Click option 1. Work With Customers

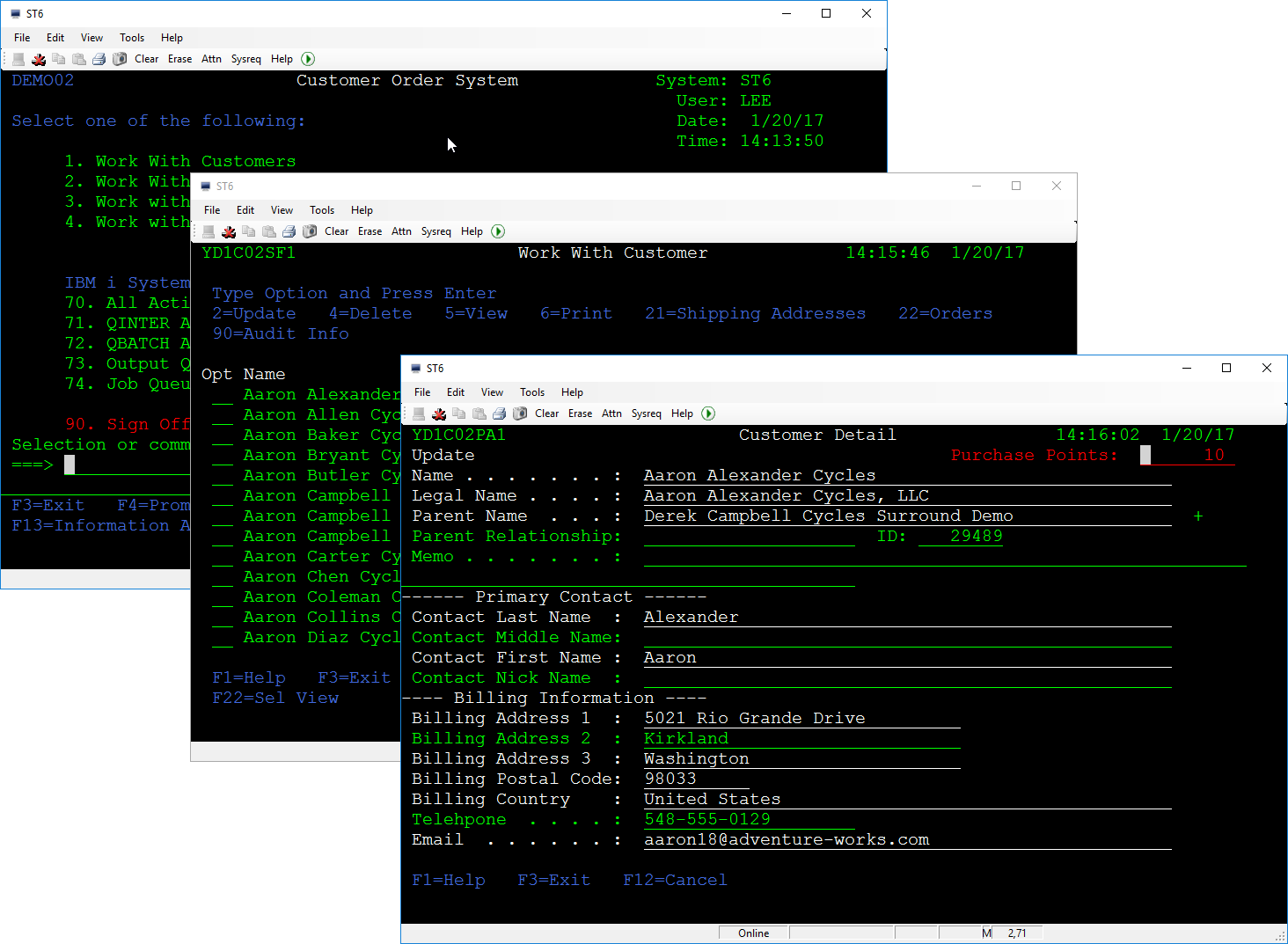(x=180, y=162)
